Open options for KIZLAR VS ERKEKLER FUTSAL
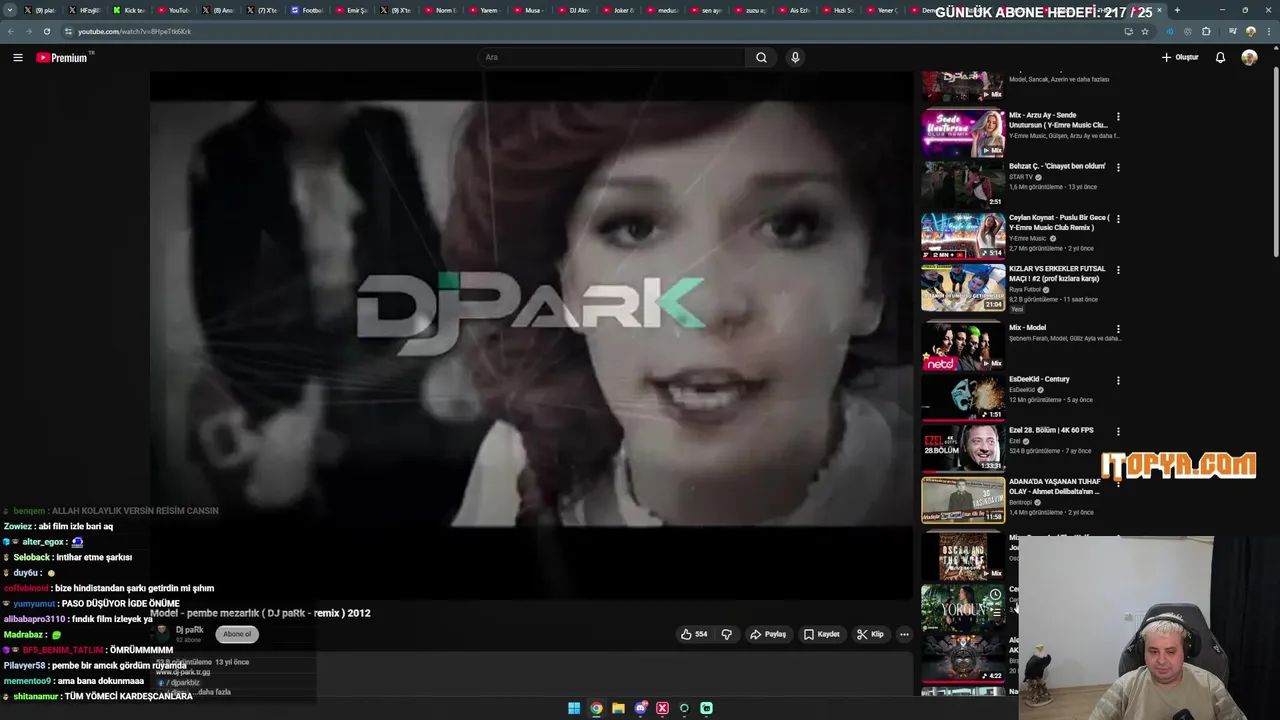Viewport: 1280px width, 720px height. (x=1118, y=270)
